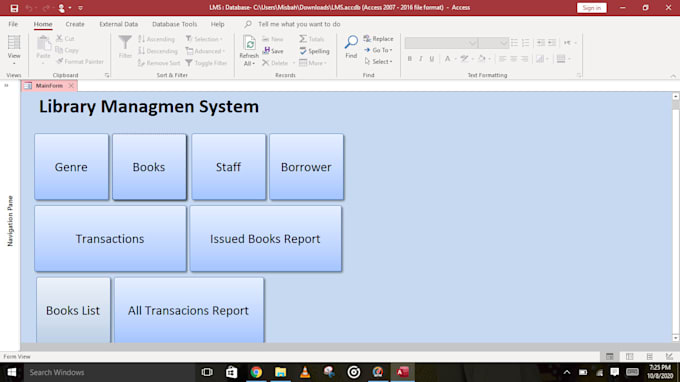Run Spelling check
This screenshot has height=382, width=680.
314,51
